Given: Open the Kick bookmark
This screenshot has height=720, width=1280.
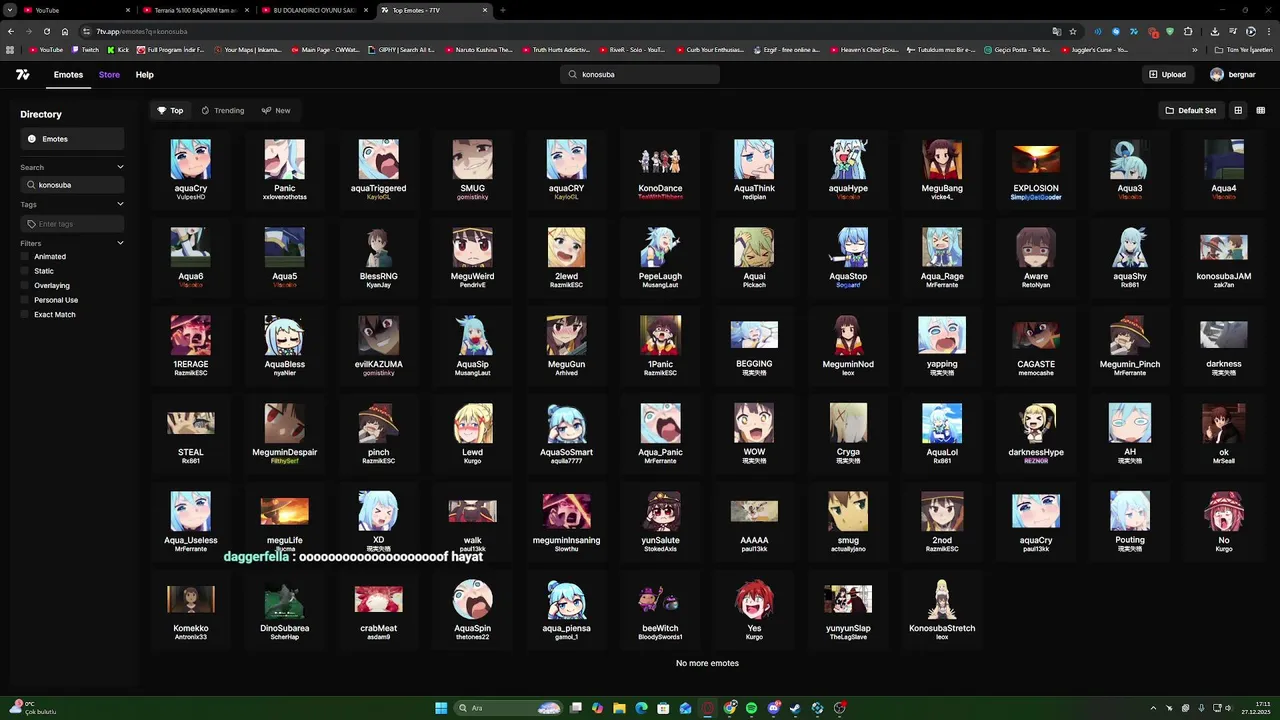Looking at the screenshot, I should [x=118, y=49].
